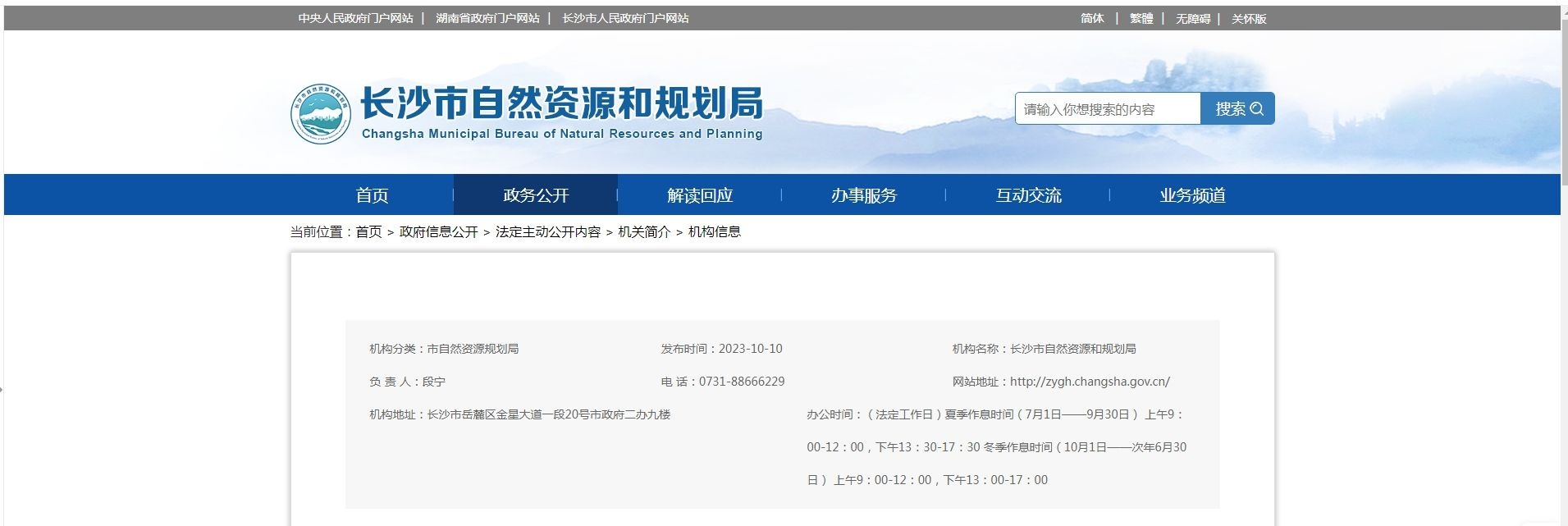Open 长沙市人民政府门户网站 link
This screenshot has width=1568, height=526.
625,18
